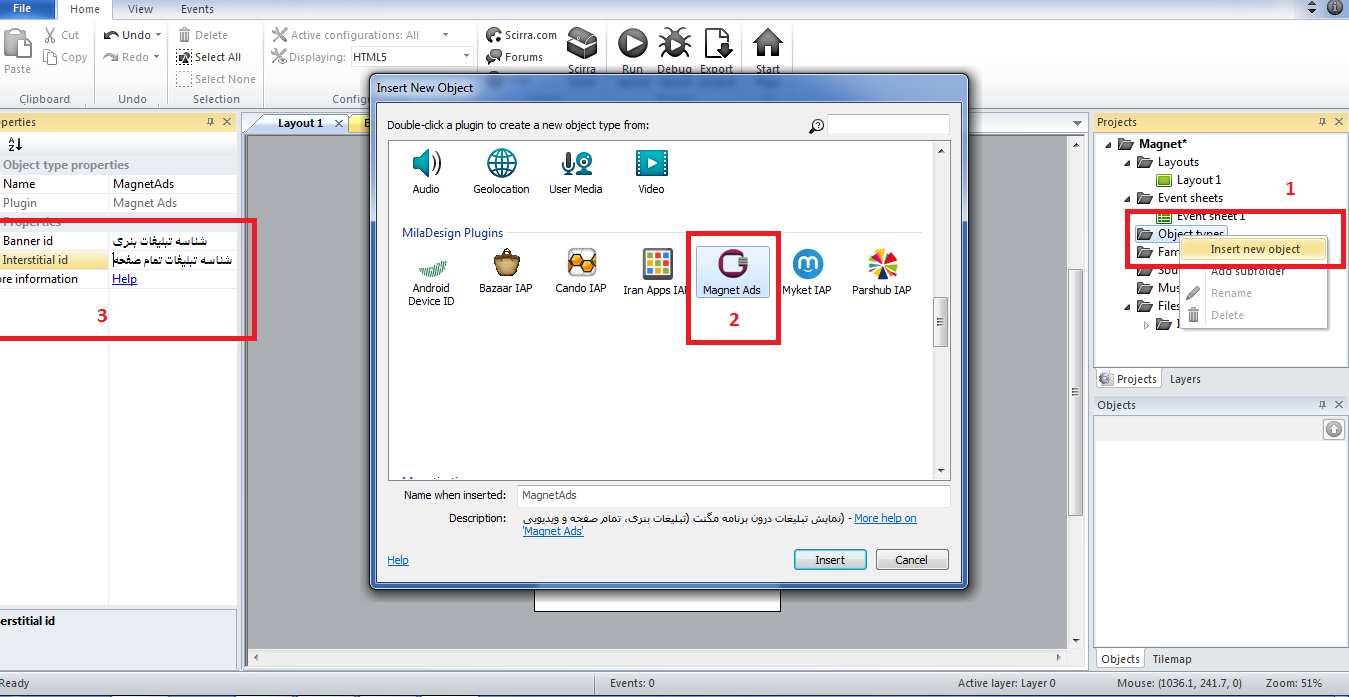
Task: Click the Copy toolbar item
Action: [65, 57]
